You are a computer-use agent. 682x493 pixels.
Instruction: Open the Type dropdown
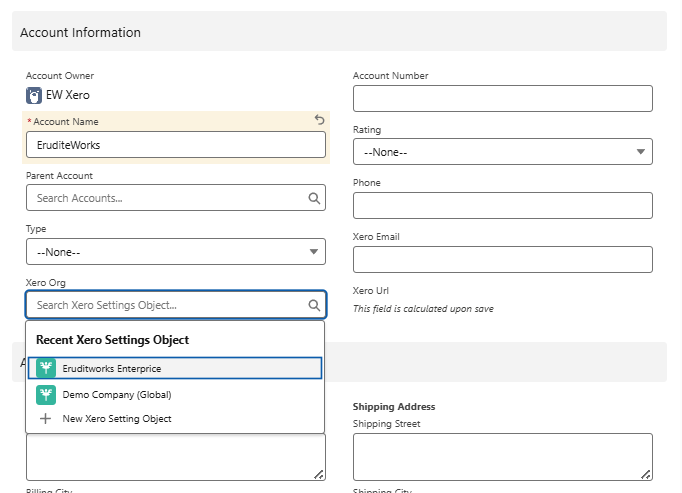pos(176,252)
